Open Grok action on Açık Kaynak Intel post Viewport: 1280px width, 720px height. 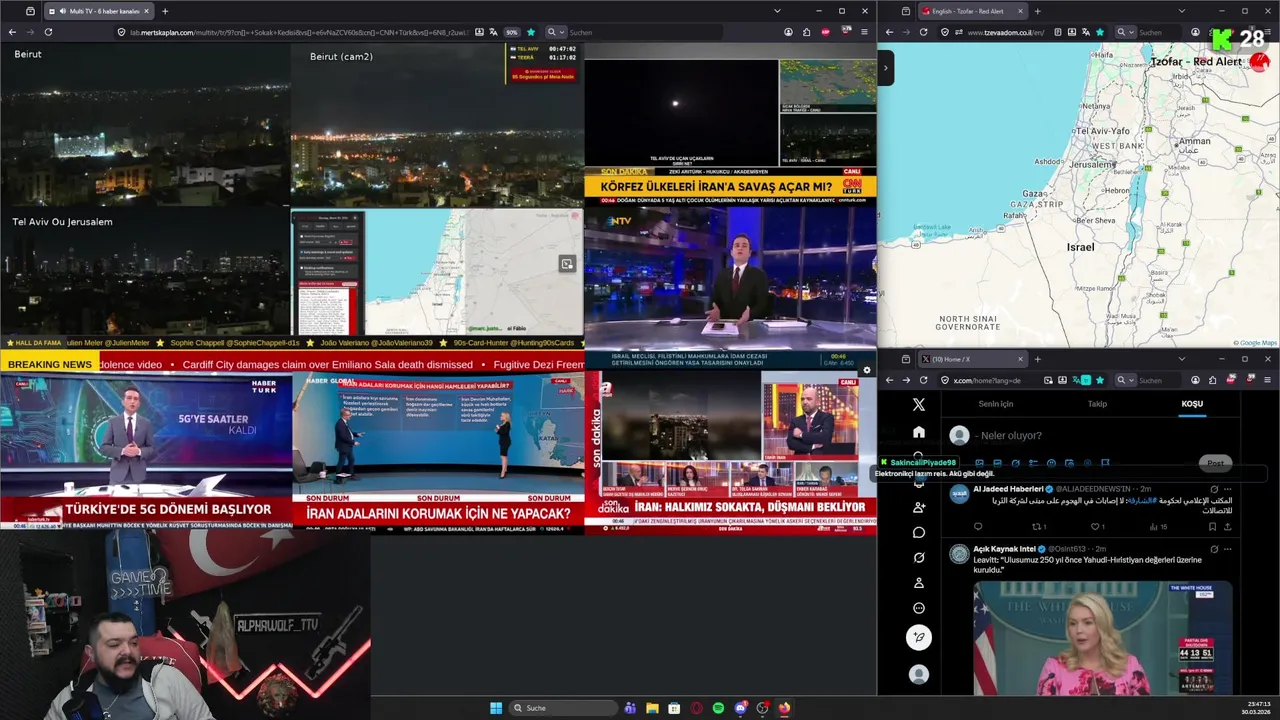click(1214, 549)
